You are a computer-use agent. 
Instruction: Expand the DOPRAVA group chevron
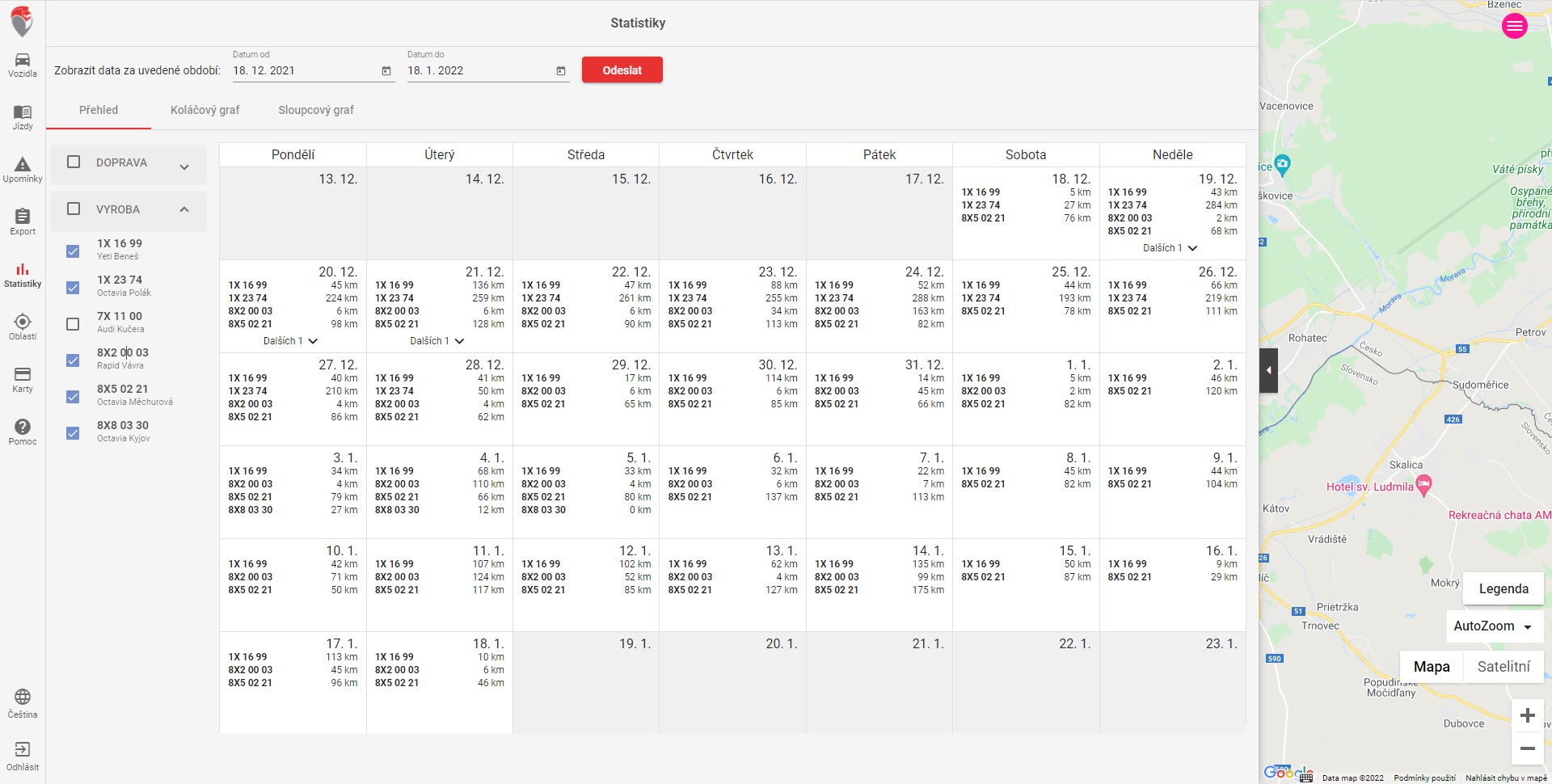click(184, 166)
